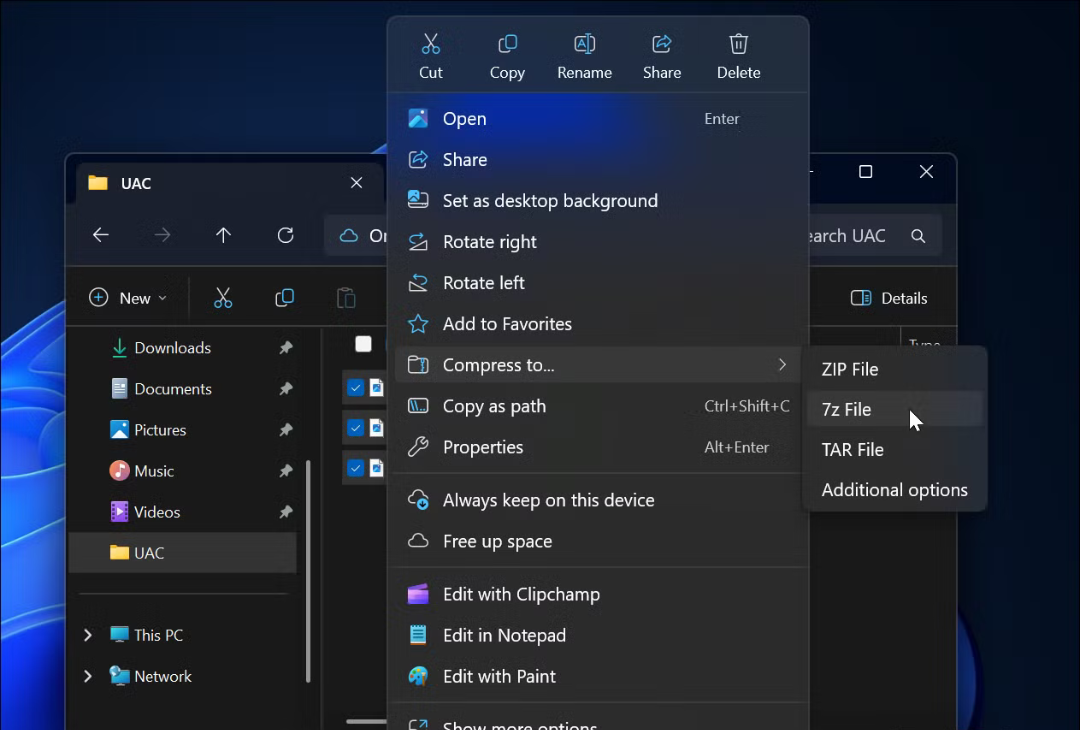Open the Details pane
Image resolution: width=1080 pixels, height=730 pixels.
click(889, 297)
